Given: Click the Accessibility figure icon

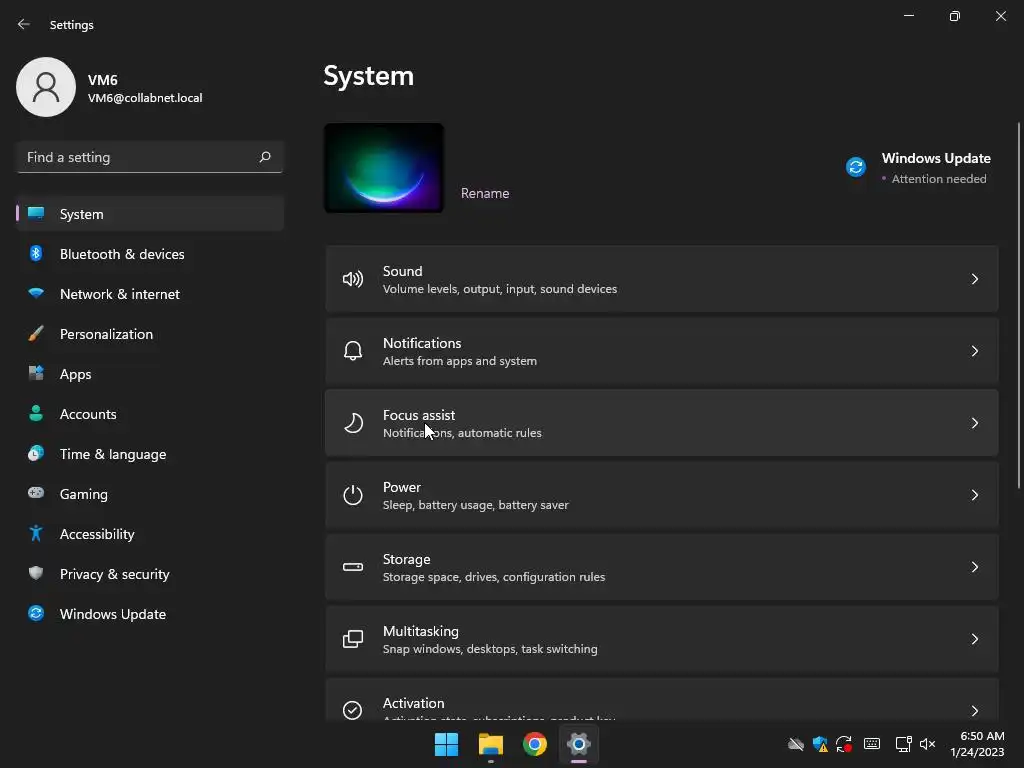Looking at the screenshot, I should click(x=36, y=534).
